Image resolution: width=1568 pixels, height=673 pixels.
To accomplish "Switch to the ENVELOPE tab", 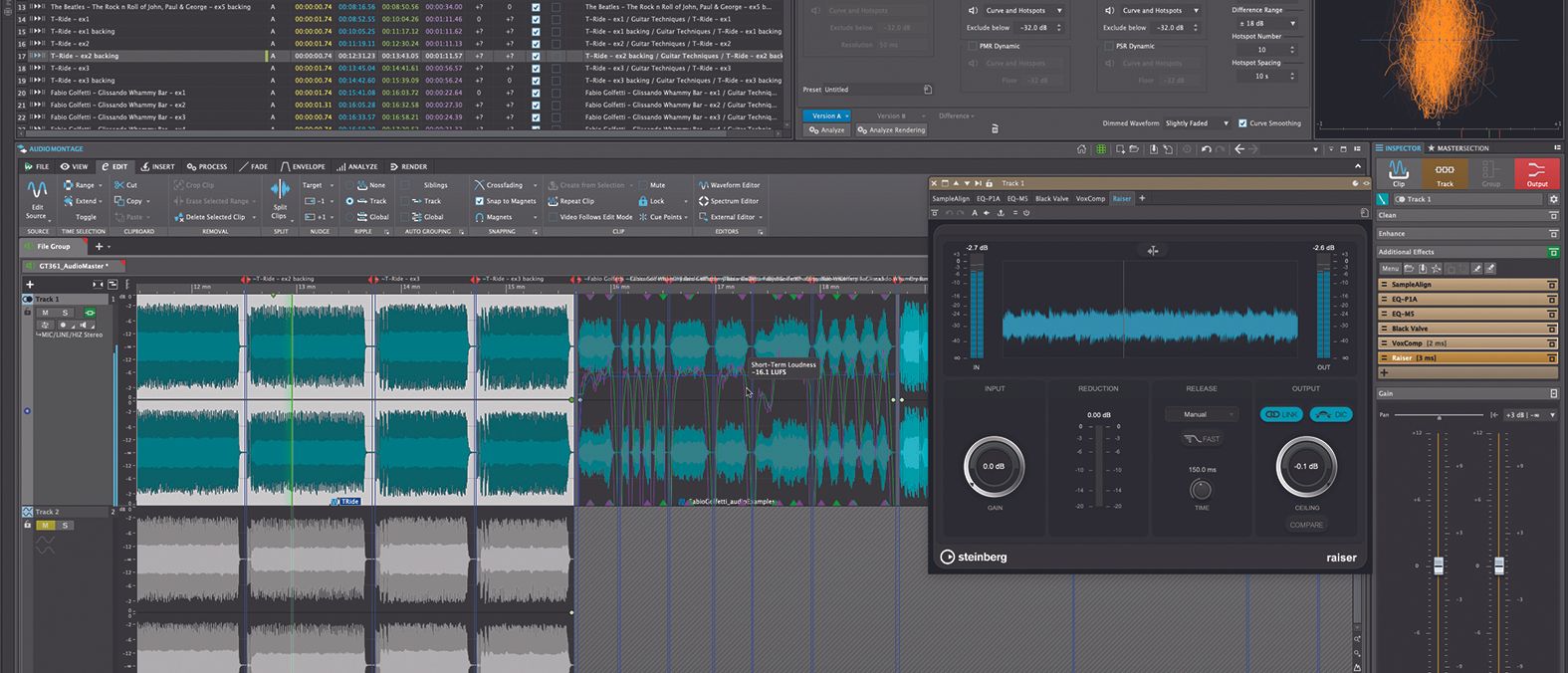I will pyautogui.click(x=303, y=166).
